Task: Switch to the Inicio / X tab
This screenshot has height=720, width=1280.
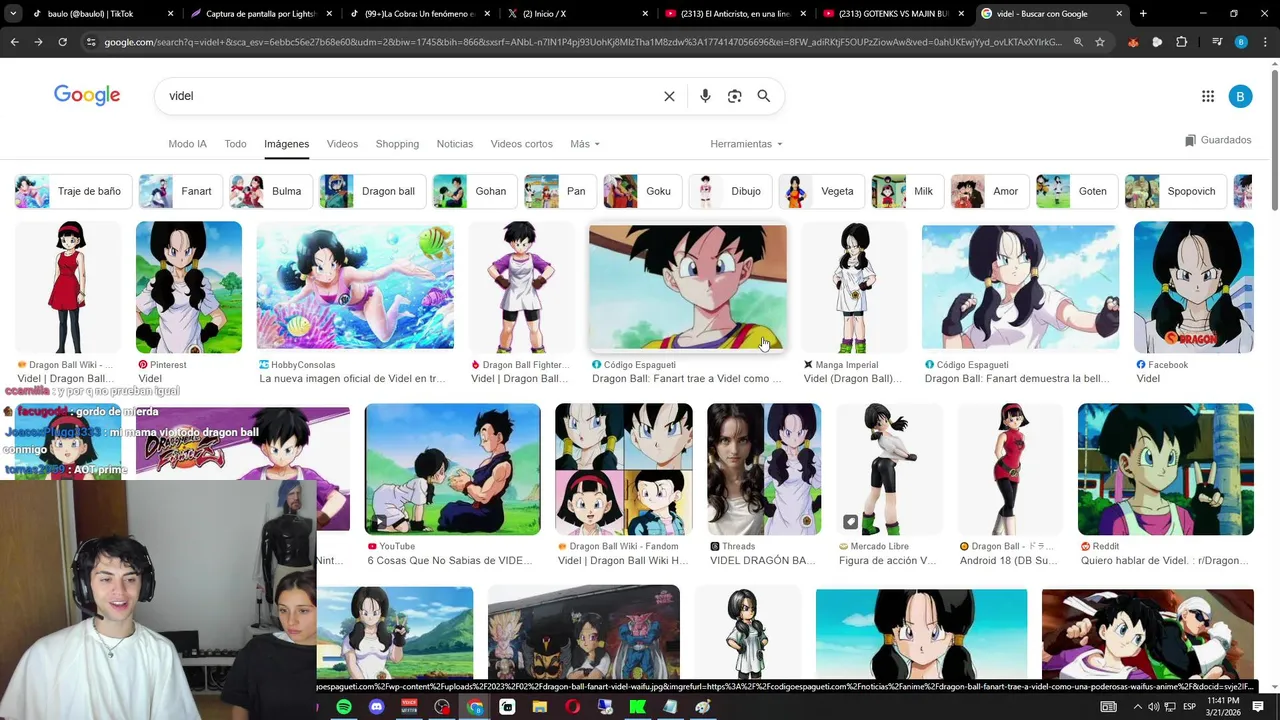Action: click(x=576, y=14)
